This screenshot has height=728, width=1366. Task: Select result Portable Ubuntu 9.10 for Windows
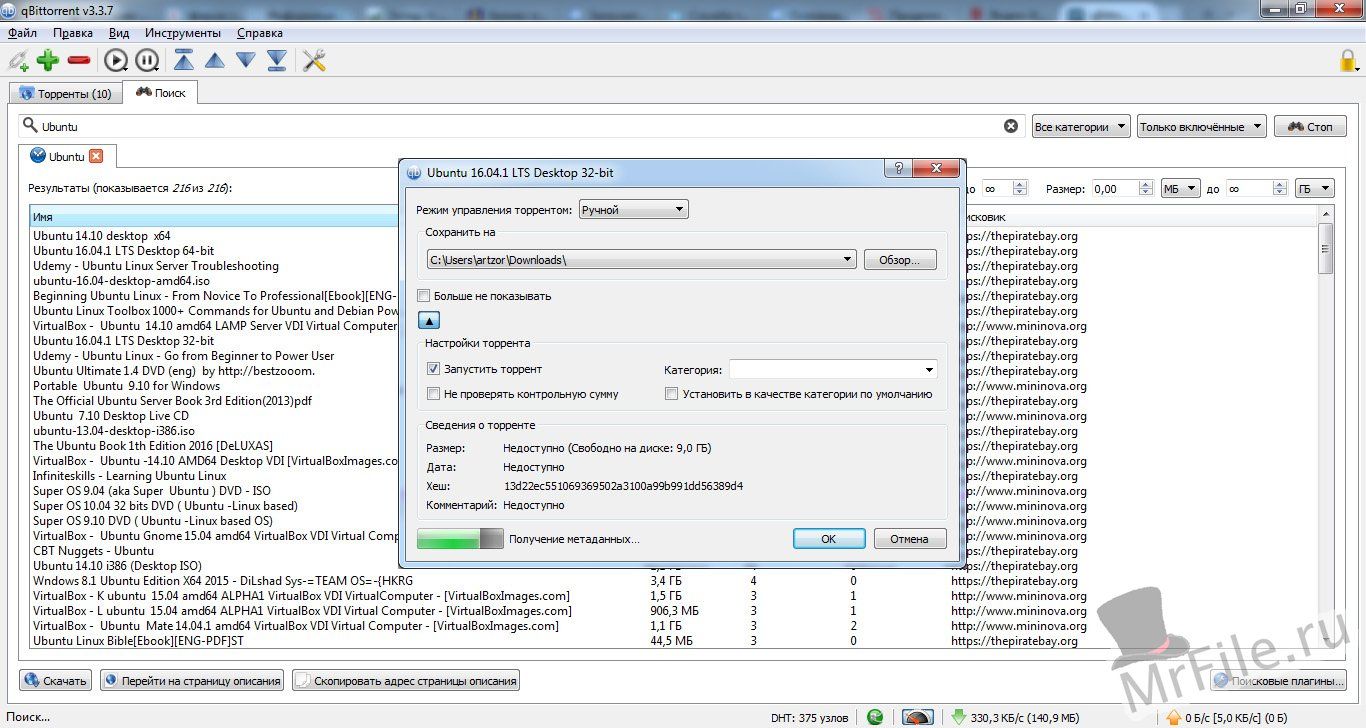pos(126,386)
